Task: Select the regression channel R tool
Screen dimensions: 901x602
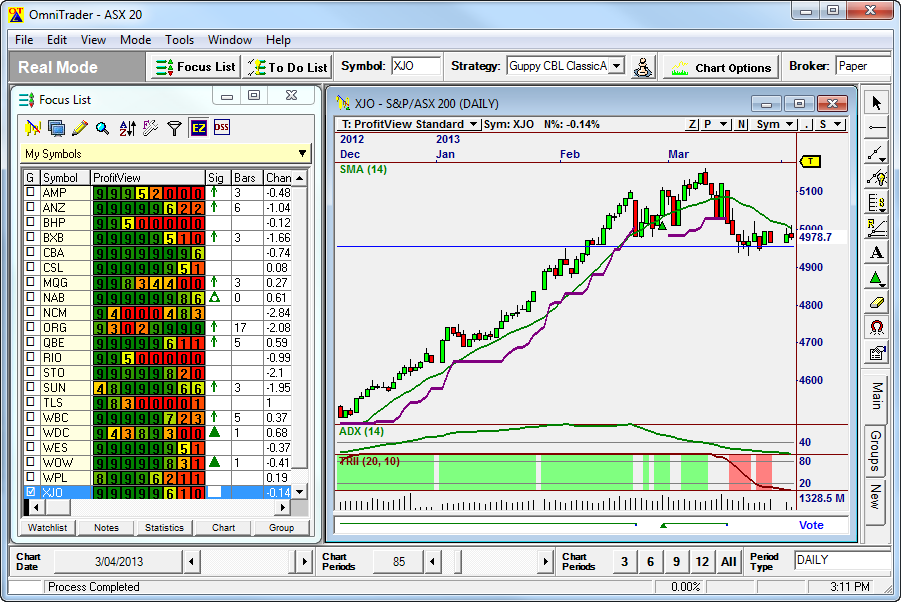Action: pos(876,228)
